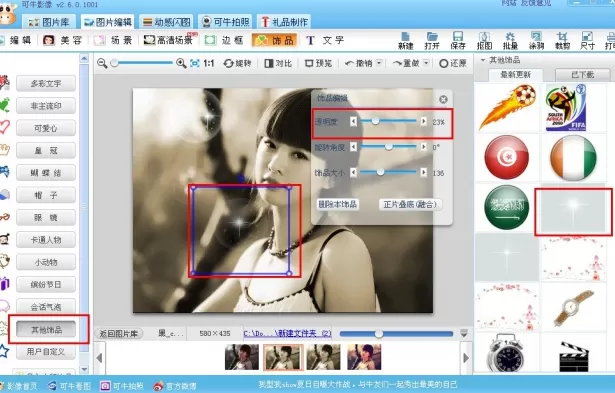Select the 缤纷节日 category
Viewport: 615px width, 393px height.
[x=46, y=285]
